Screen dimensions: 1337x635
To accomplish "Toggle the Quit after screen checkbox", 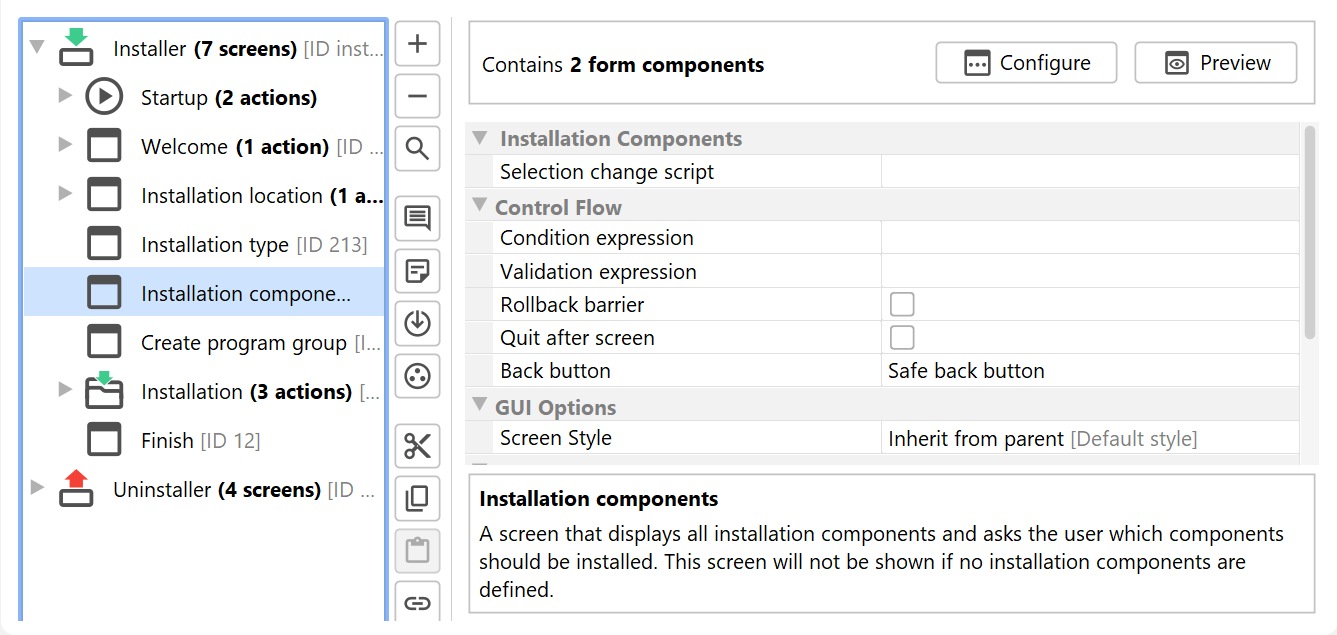I will pyautogui.click(x=902, y=337).
